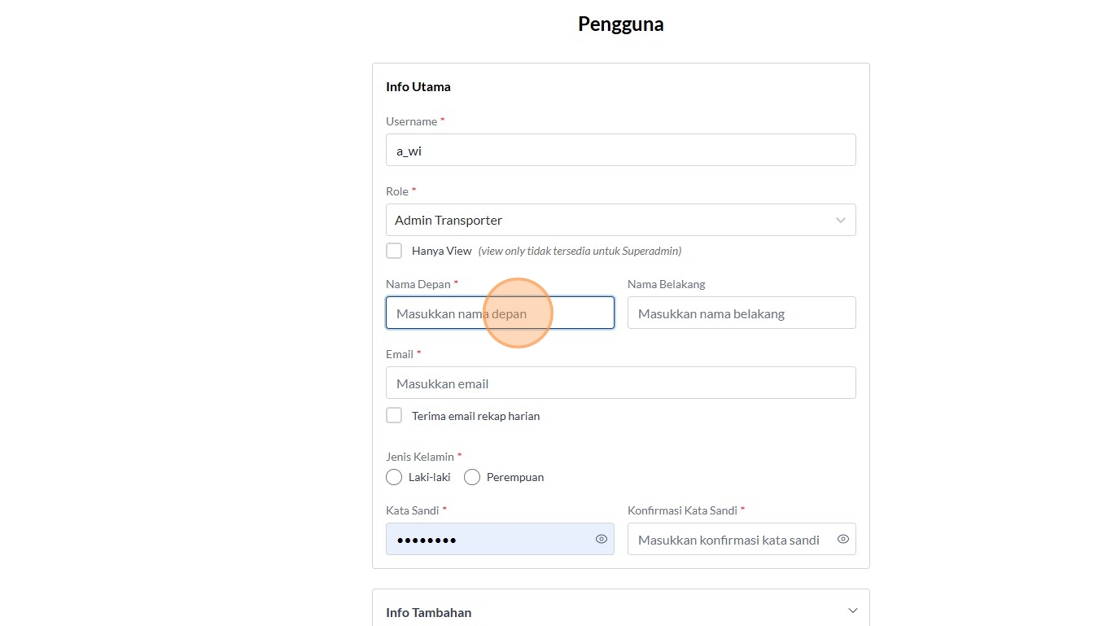Open the Admin Transporter role selector

610,220
